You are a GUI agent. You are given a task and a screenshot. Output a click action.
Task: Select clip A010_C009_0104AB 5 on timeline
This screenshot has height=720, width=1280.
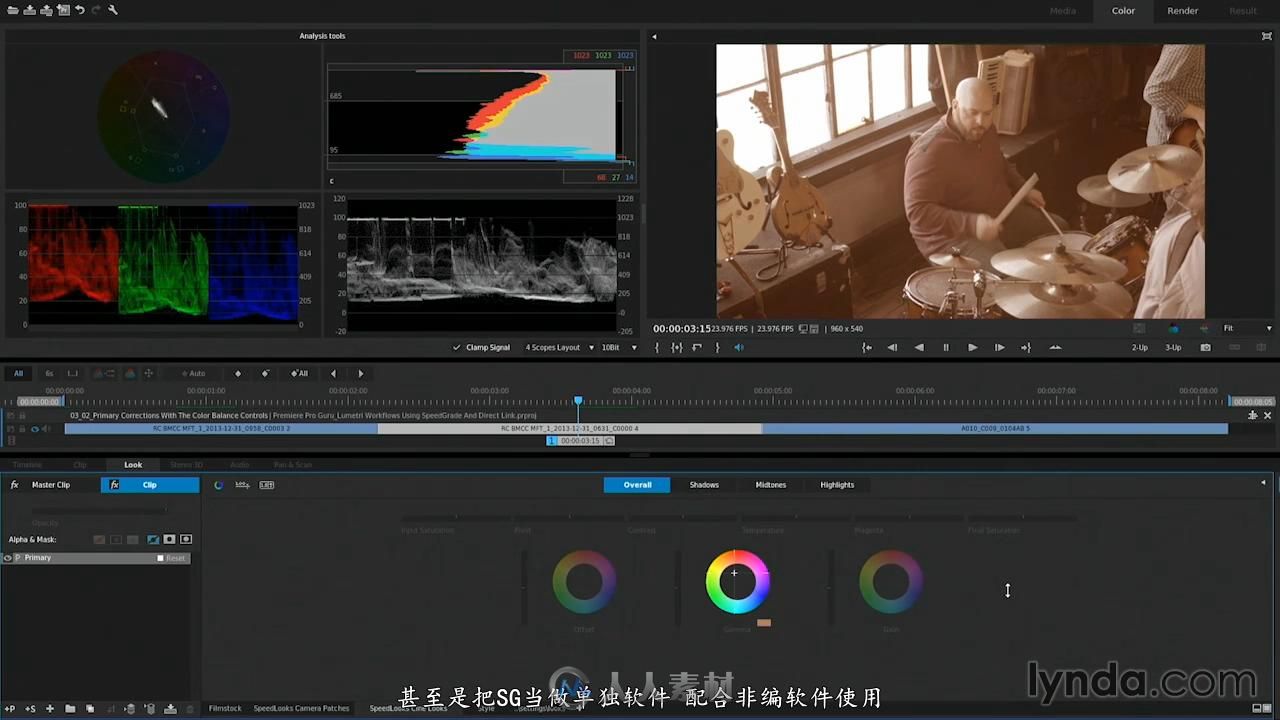click(x=995, y=428)
